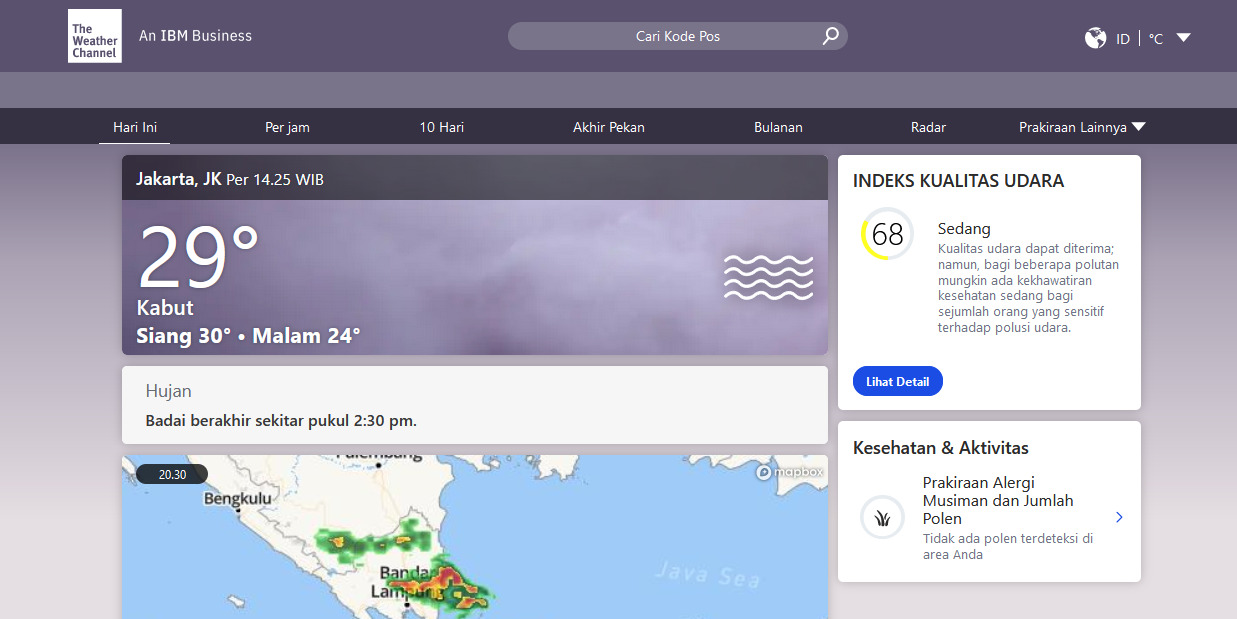This screenshot has width=1237, height=619.
Task: Select the °C temperature unit
Action: 1155,39
